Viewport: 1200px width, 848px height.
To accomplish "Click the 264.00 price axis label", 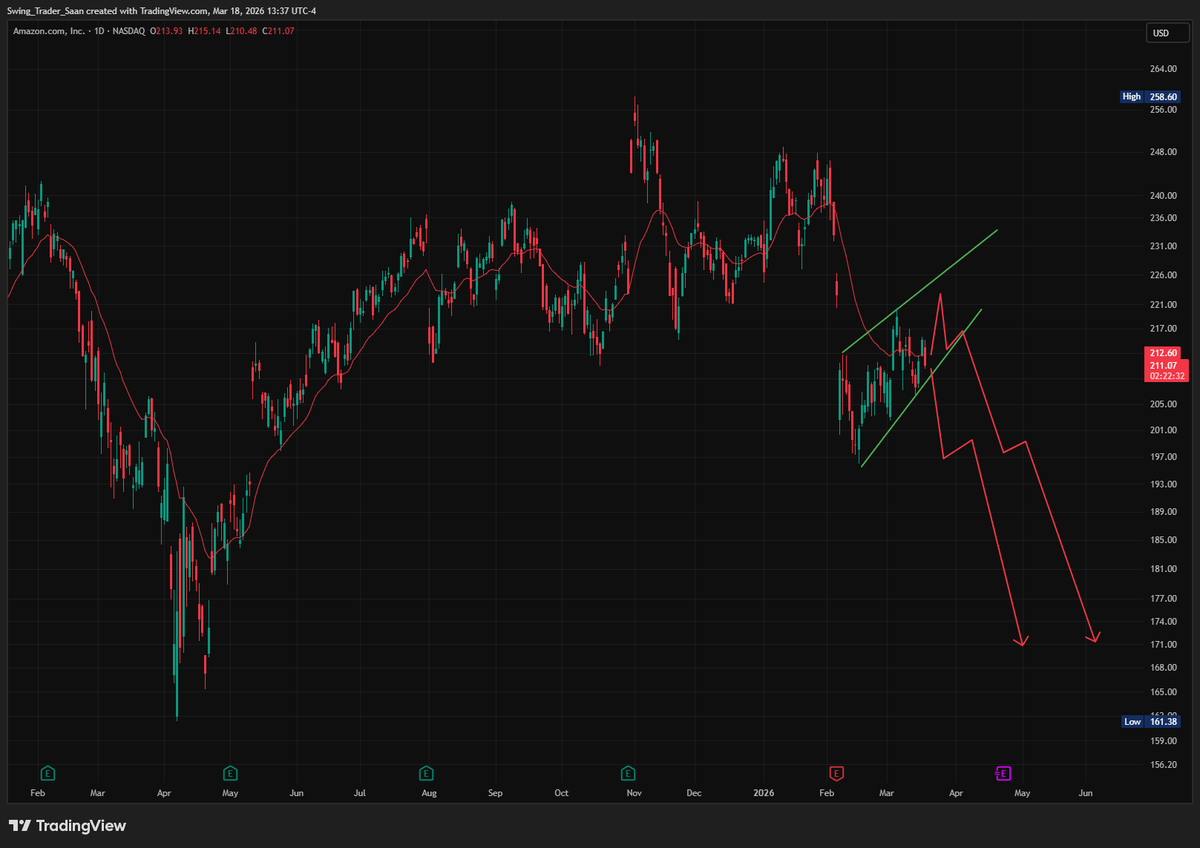I will 1163,69.
